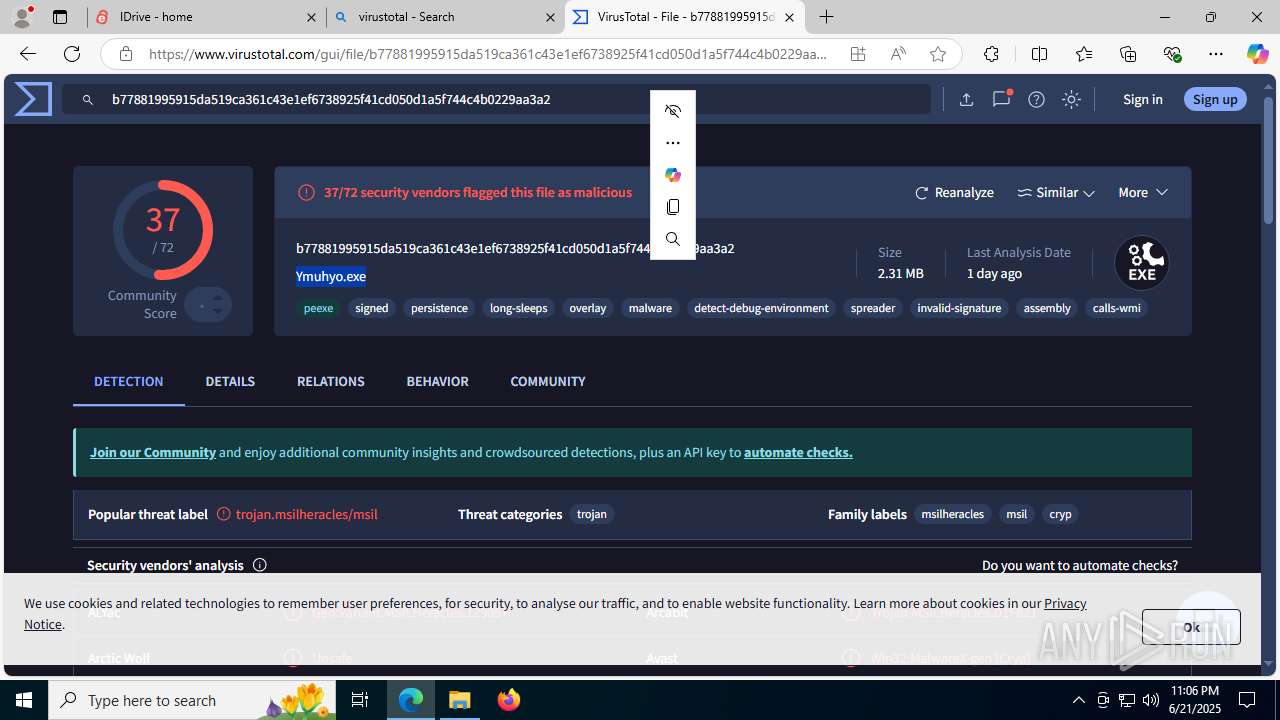Open Copilot sidebar icon
1280x720 pixels.
click(x=1257, y=54)
